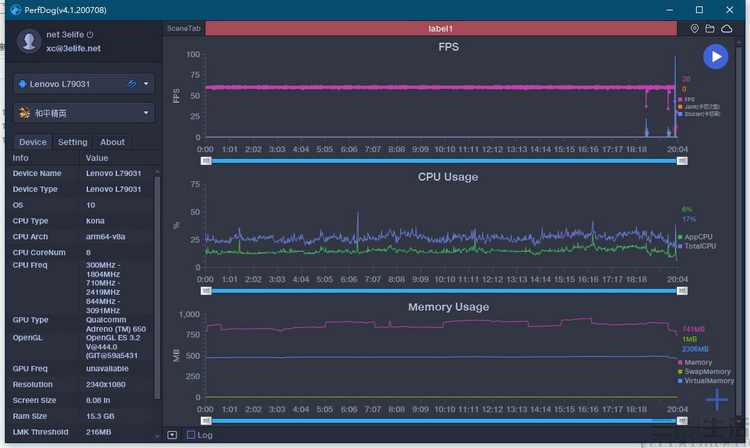Click the blue play record button
The height and width of the screenshot is (448, 750).
[x=716, y=57]
